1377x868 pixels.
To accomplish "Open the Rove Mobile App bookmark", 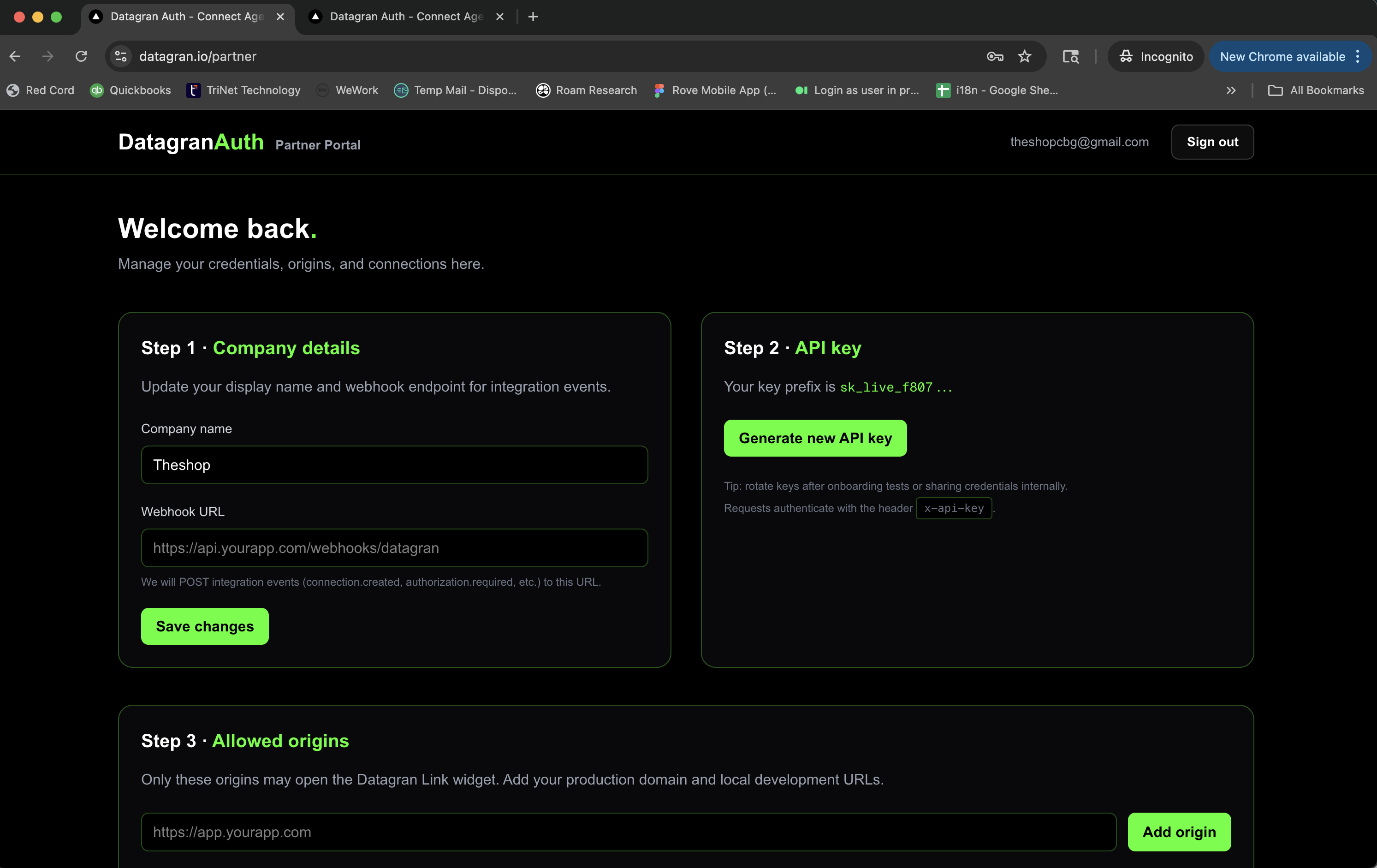I will tap(714, 90).
